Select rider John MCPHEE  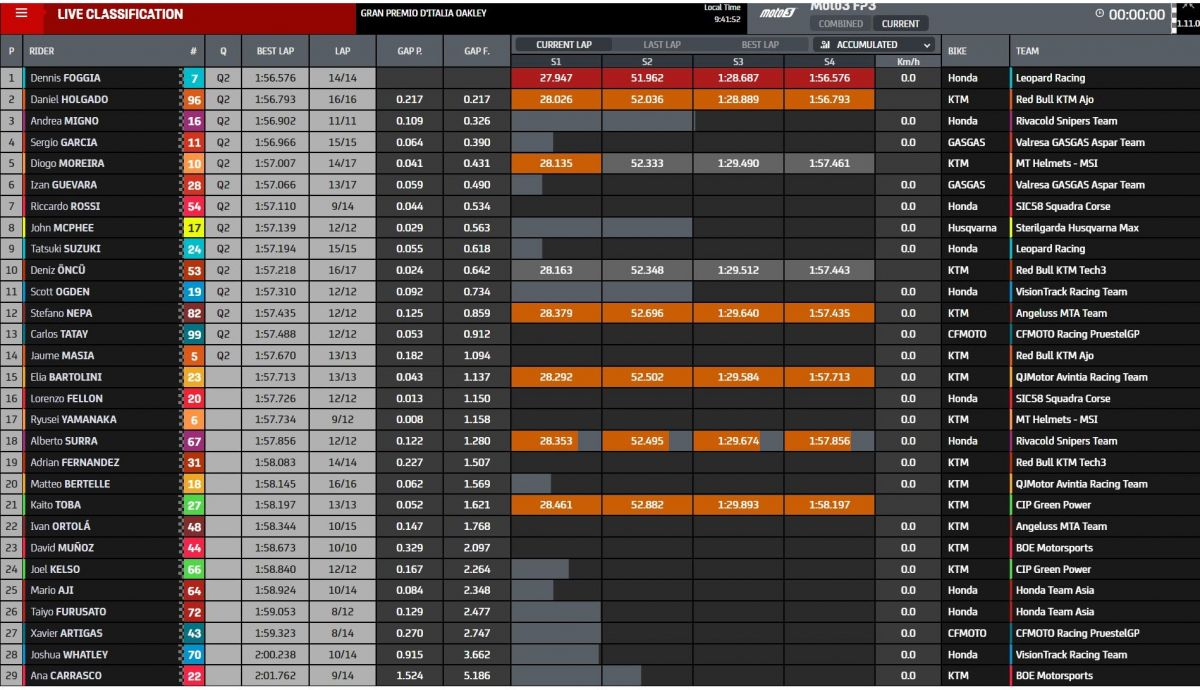tap(63, 228)
